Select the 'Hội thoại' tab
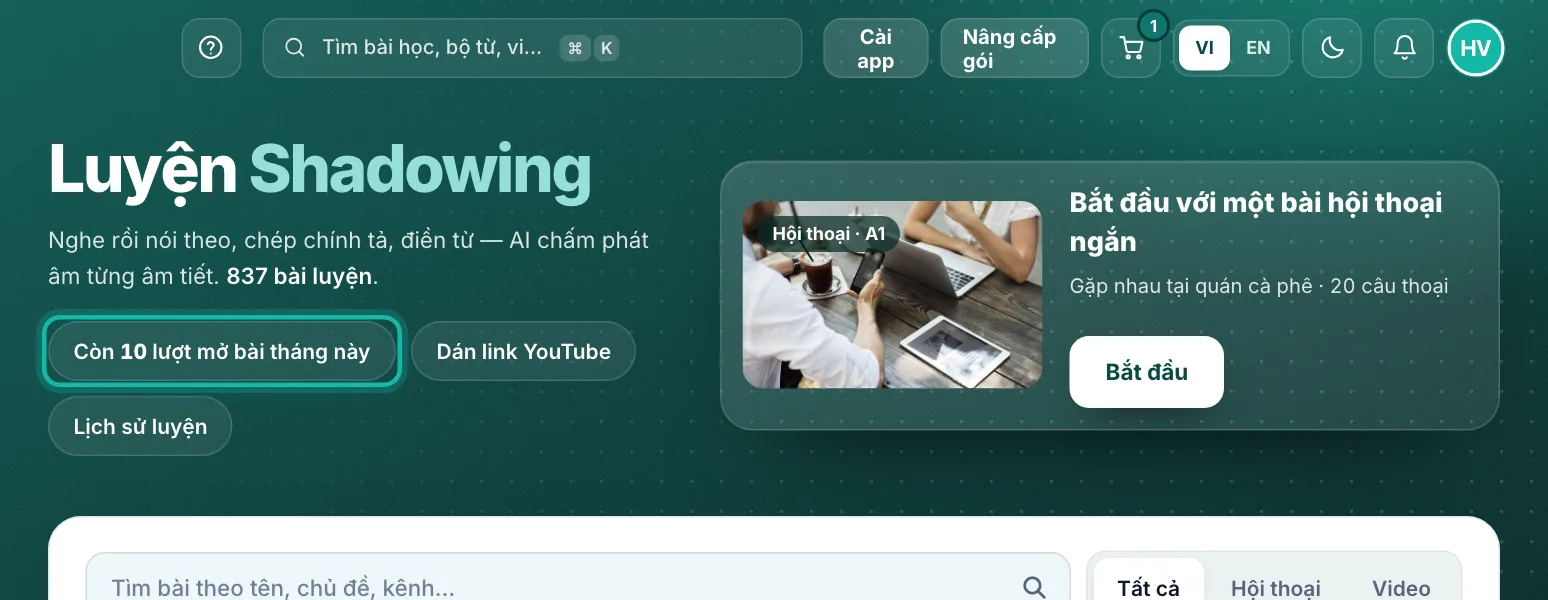Image resolution: width=1548 pixels, height=600 pixels. coord(1276,588)
